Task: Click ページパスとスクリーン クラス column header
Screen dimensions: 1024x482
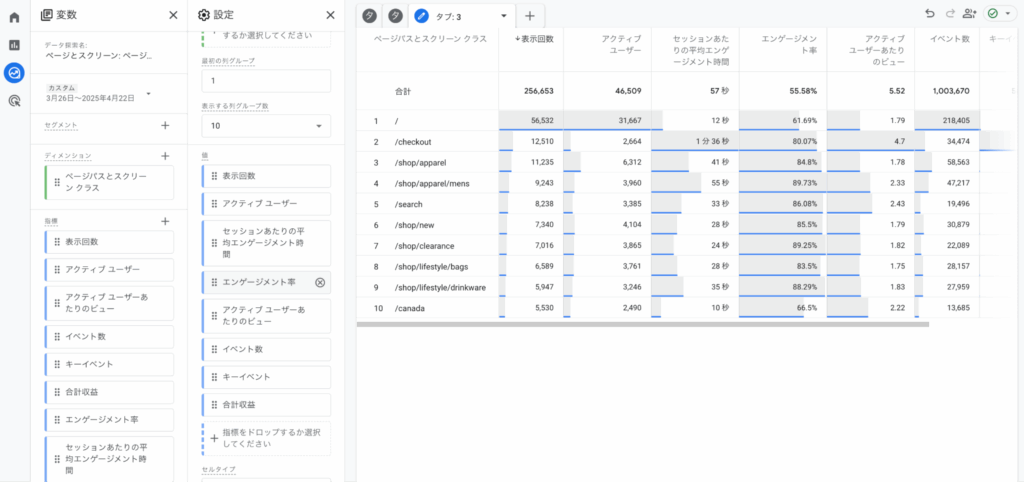Action: pyautogui.click(x=430, y=39)
